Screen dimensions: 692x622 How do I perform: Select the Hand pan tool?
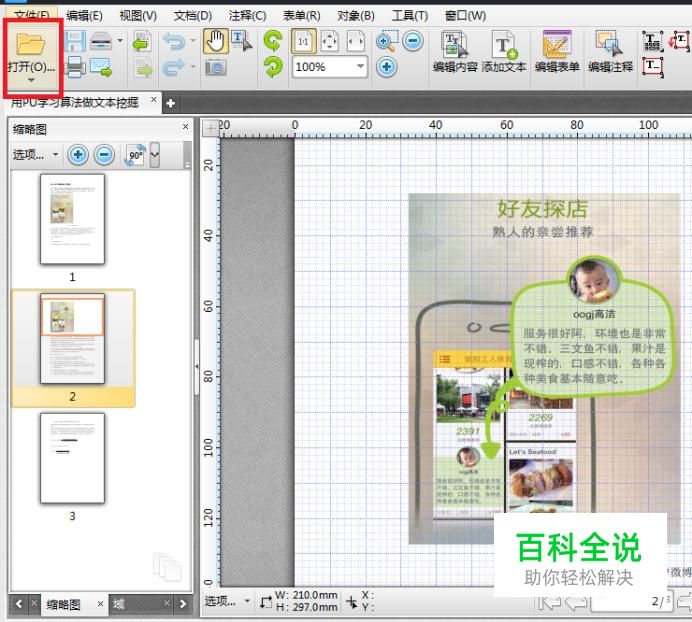tap(214, 41)
